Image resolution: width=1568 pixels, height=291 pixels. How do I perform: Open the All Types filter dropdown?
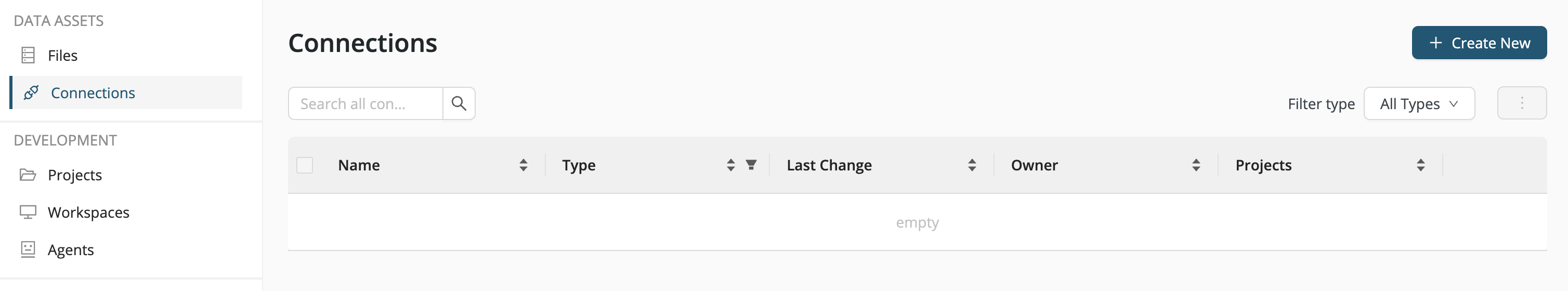tap(1418, 103)
